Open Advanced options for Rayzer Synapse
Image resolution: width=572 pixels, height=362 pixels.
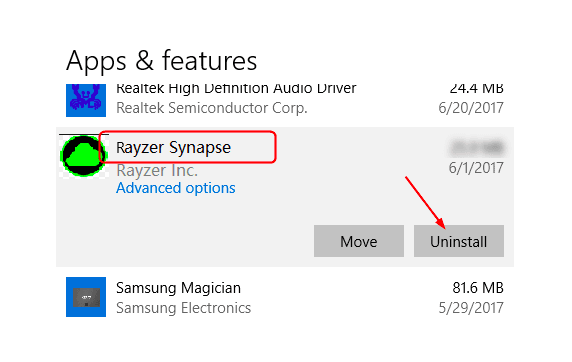tap(175, 188)
